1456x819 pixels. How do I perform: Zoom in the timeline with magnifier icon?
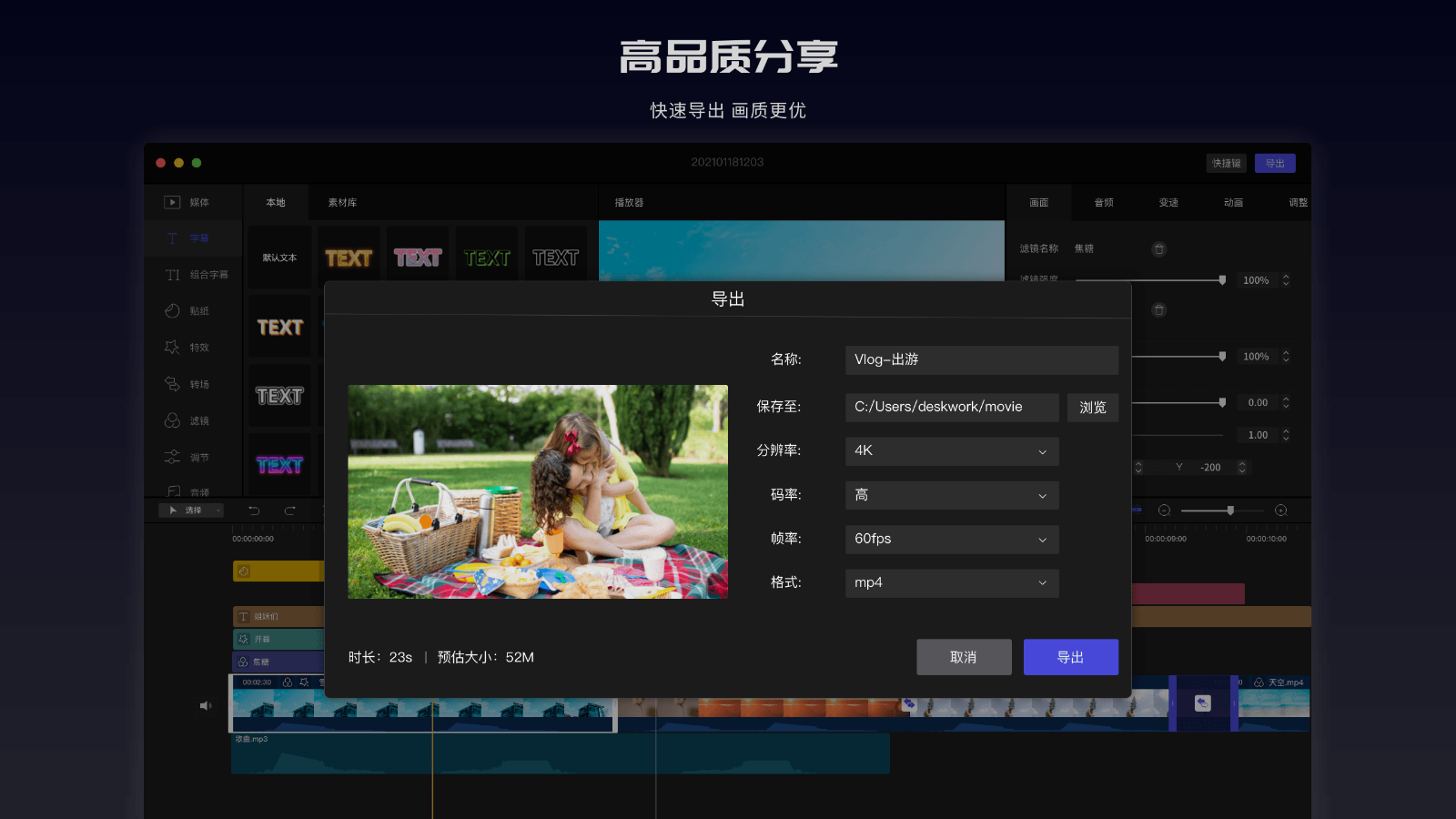[1281, 511]
